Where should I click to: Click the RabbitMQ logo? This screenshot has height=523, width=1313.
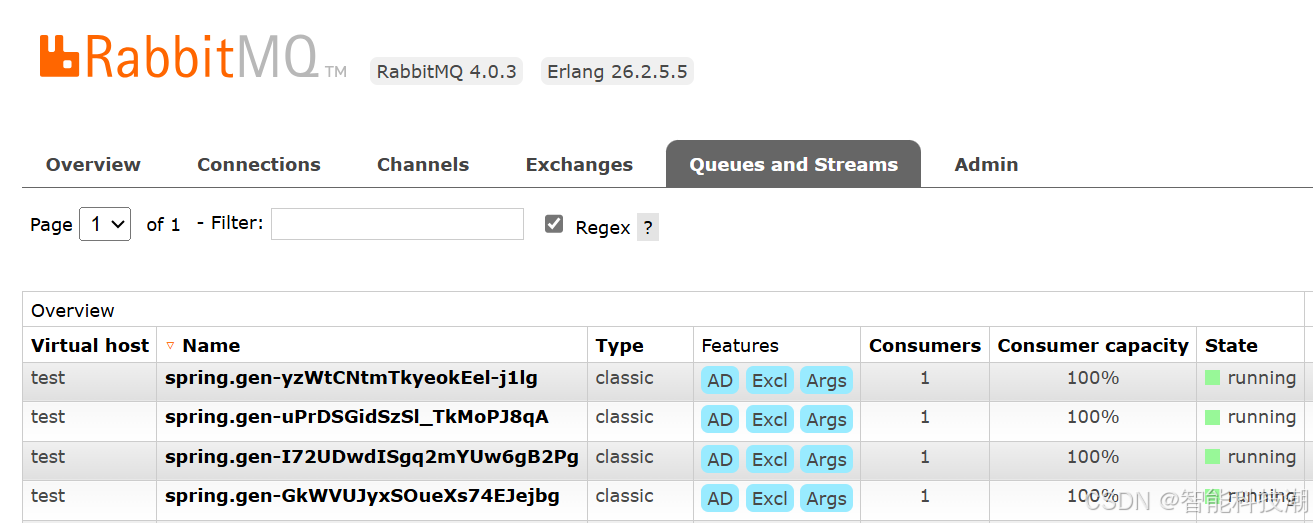click(x=193, y=57)
